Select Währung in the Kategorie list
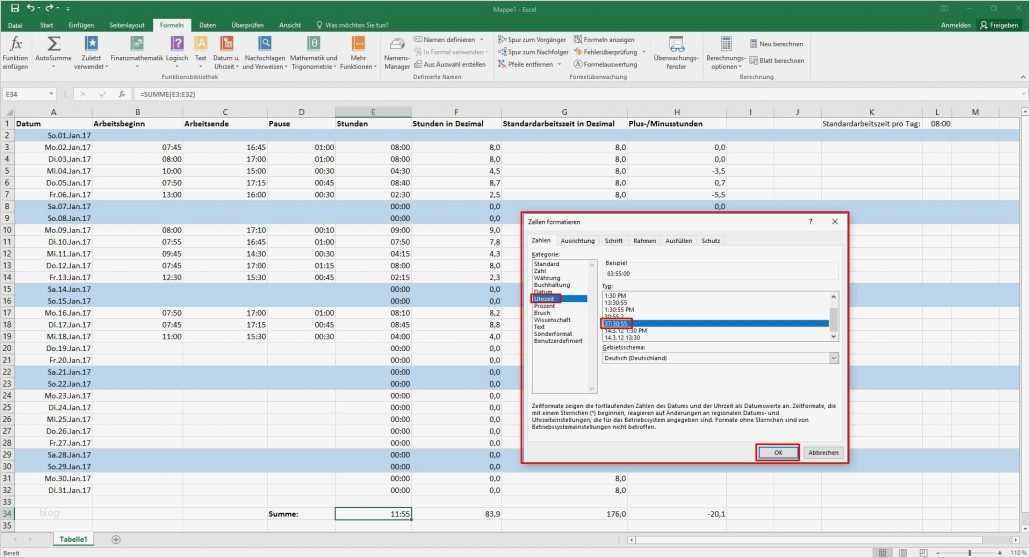Image resolution: width=1030 pixels, height=558 pixels. [547, 278]
